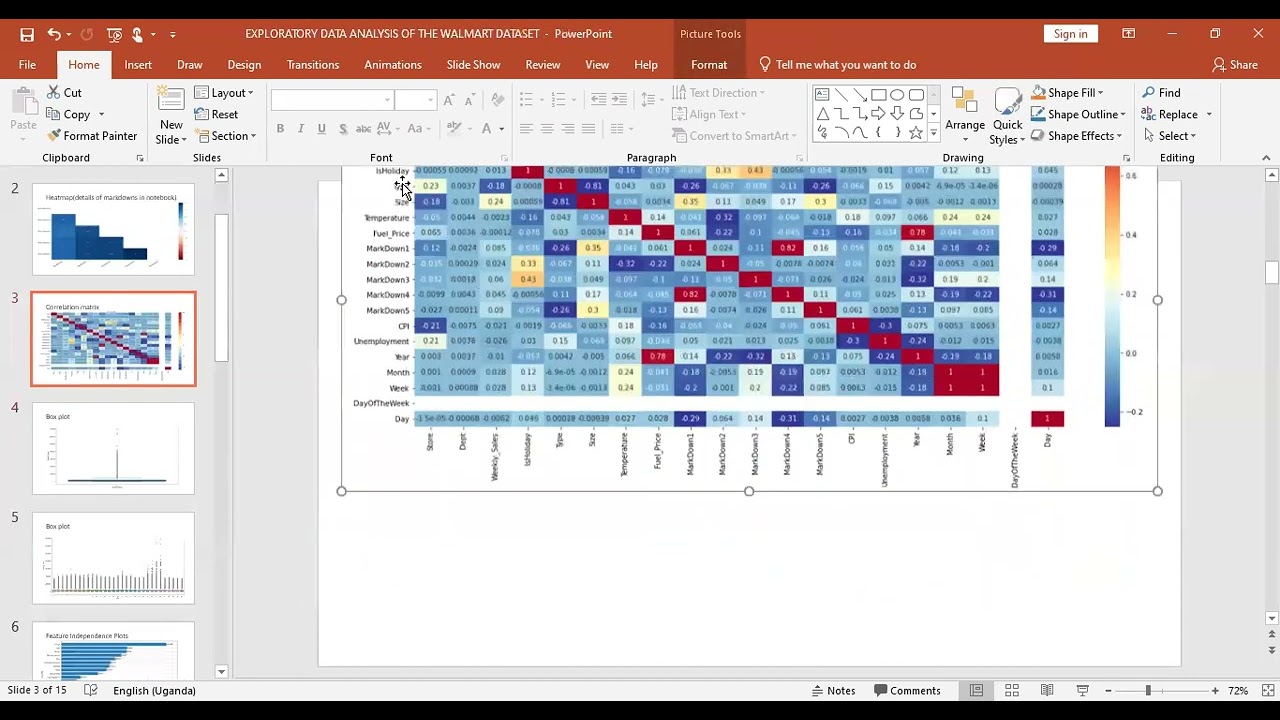Viewport: 1280px width, 720px height.
Task: Open Find dialog
Action: [1161, 93]
